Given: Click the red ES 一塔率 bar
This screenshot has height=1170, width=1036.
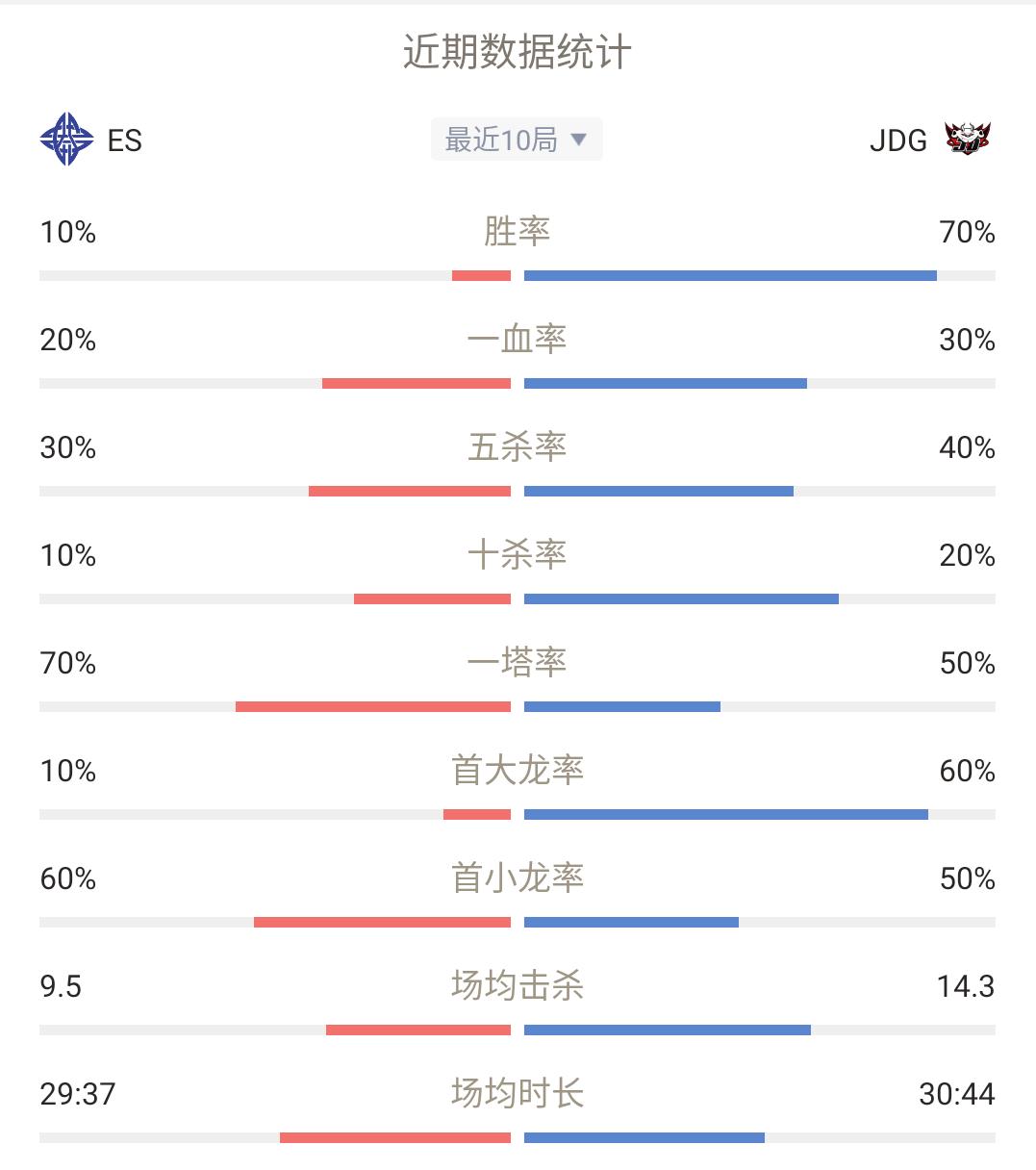Looking at the screenshot, I should [373, 707].
